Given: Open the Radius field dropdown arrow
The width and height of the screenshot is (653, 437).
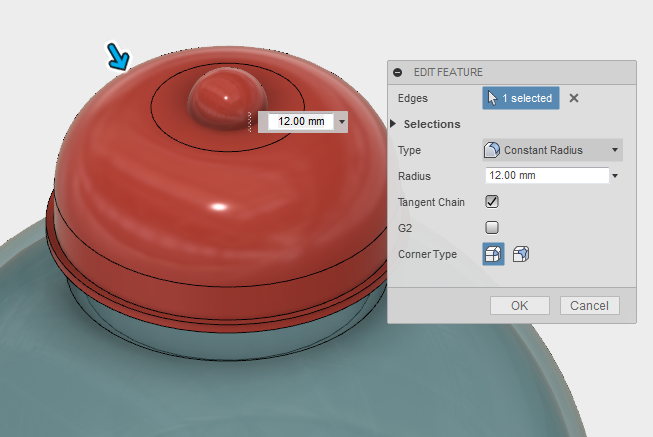Looking at the screenshot, I should click(x=615, y=176).
